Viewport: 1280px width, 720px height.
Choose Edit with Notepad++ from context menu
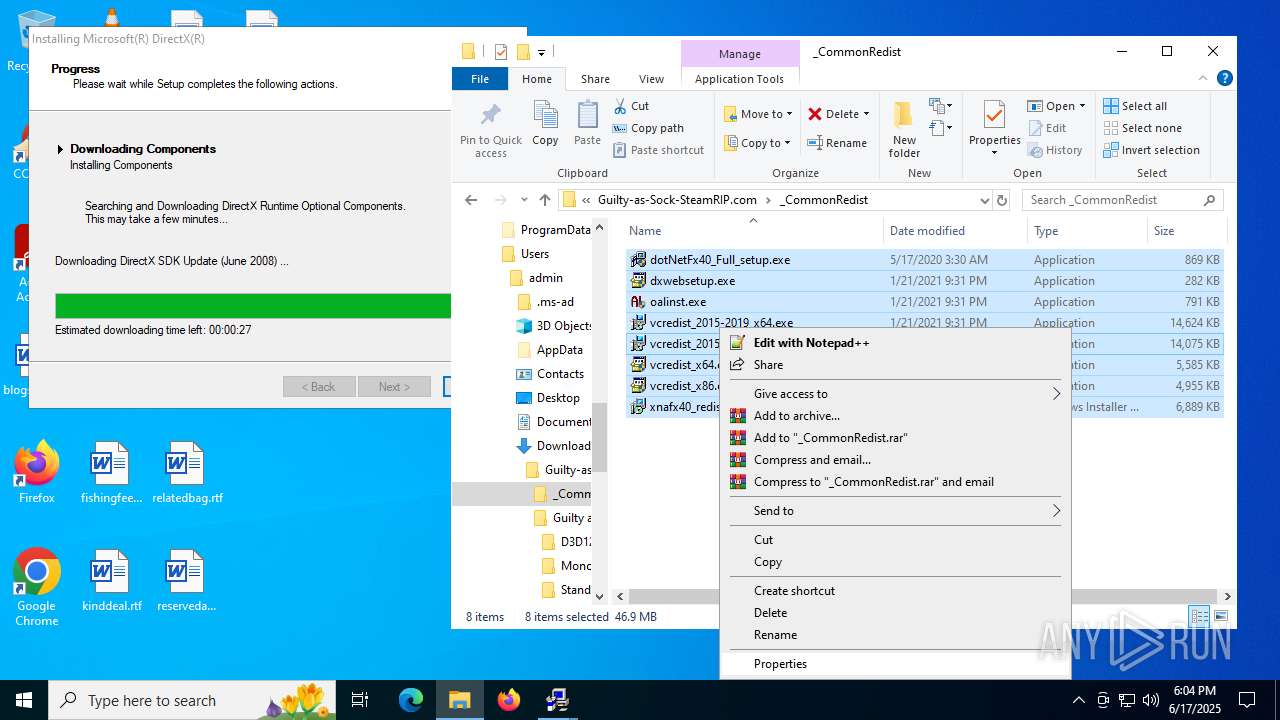(x=895, y=343)
